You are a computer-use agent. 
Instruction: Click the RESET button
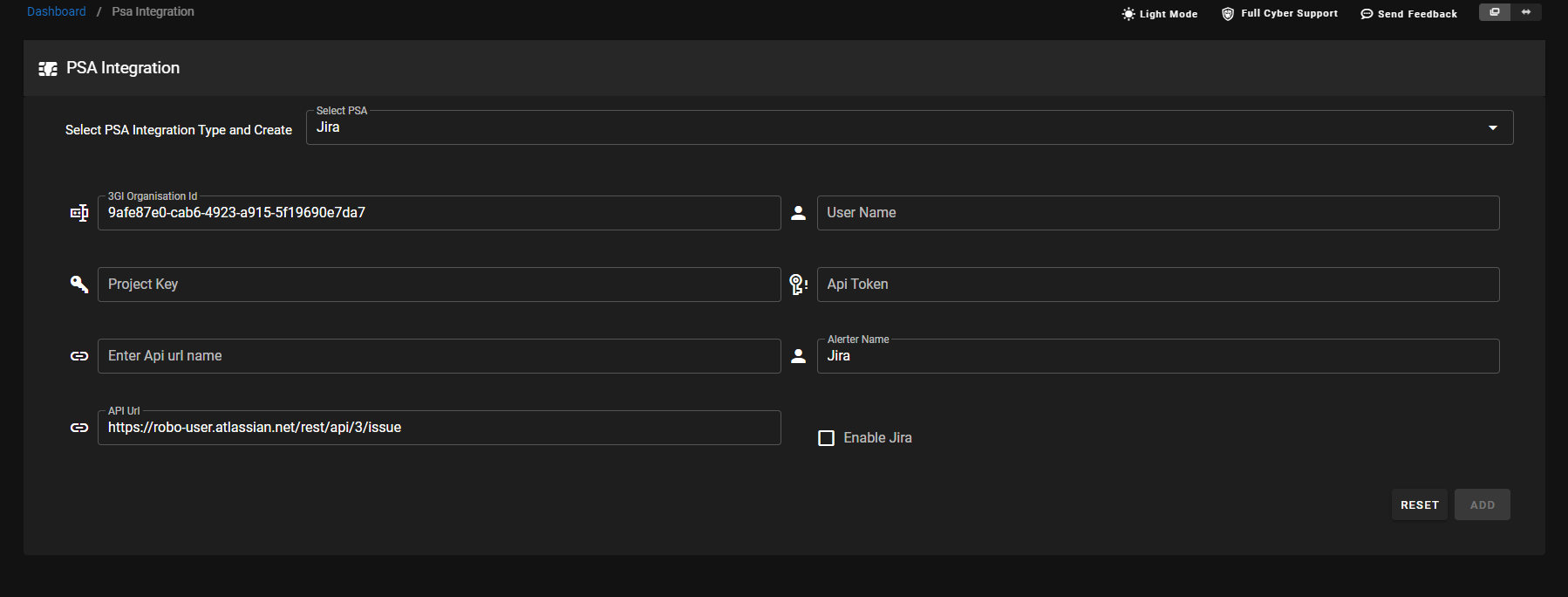tap(1420, 504)
